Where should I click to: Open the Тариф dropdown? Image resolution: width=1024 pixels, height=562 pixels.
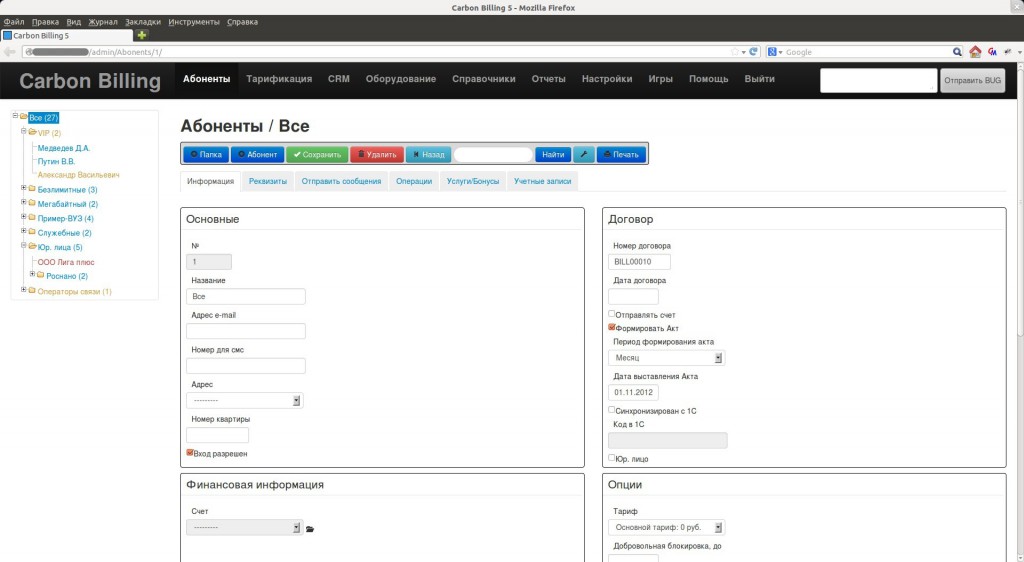pyautogui.click(x=667, y=527)
